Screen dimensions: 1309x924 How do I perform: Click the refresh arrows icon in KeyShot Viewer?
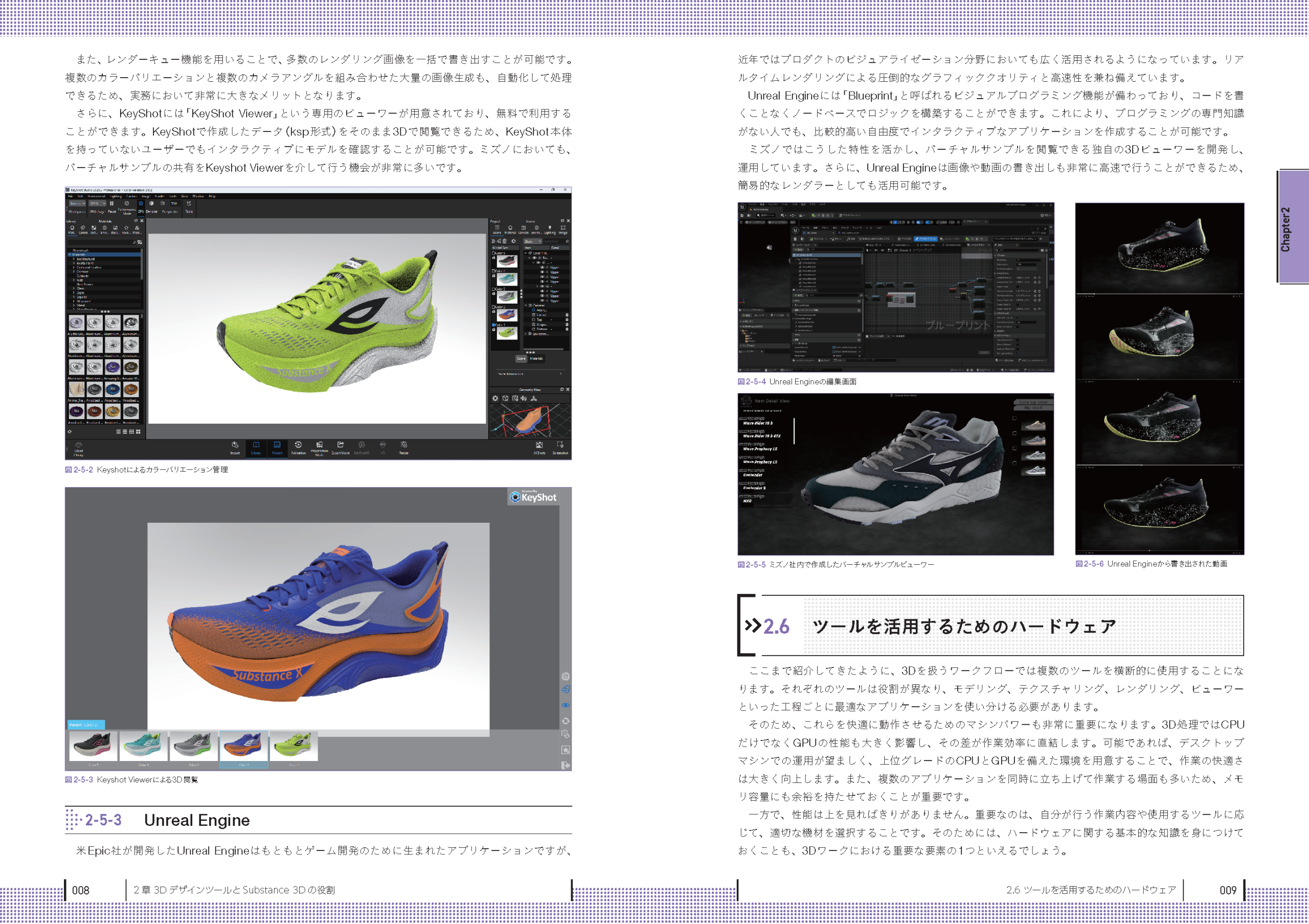point(565,721)
